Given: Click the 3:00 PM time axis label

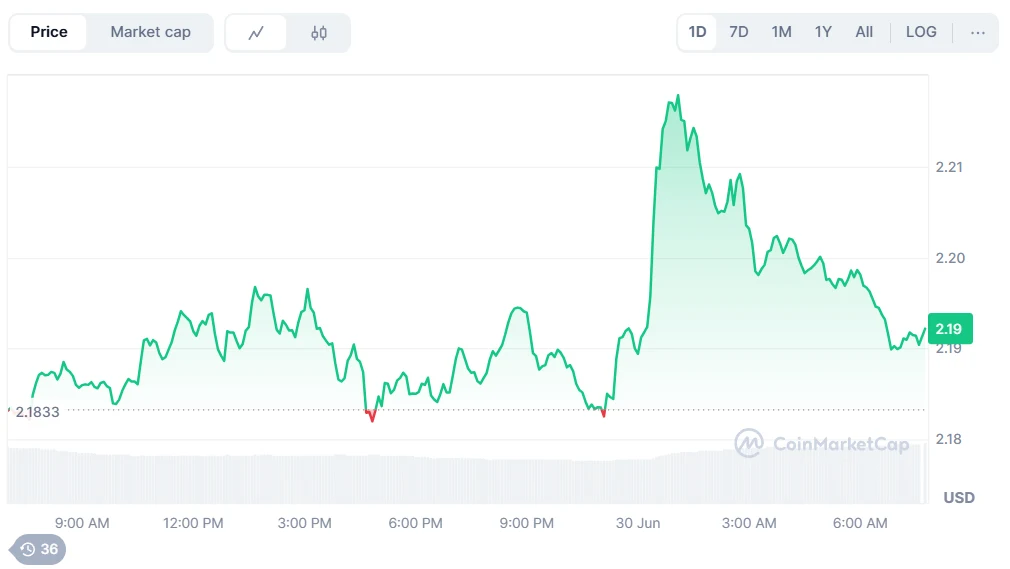Looking at the screenshot, I should [x=305, y=523].
